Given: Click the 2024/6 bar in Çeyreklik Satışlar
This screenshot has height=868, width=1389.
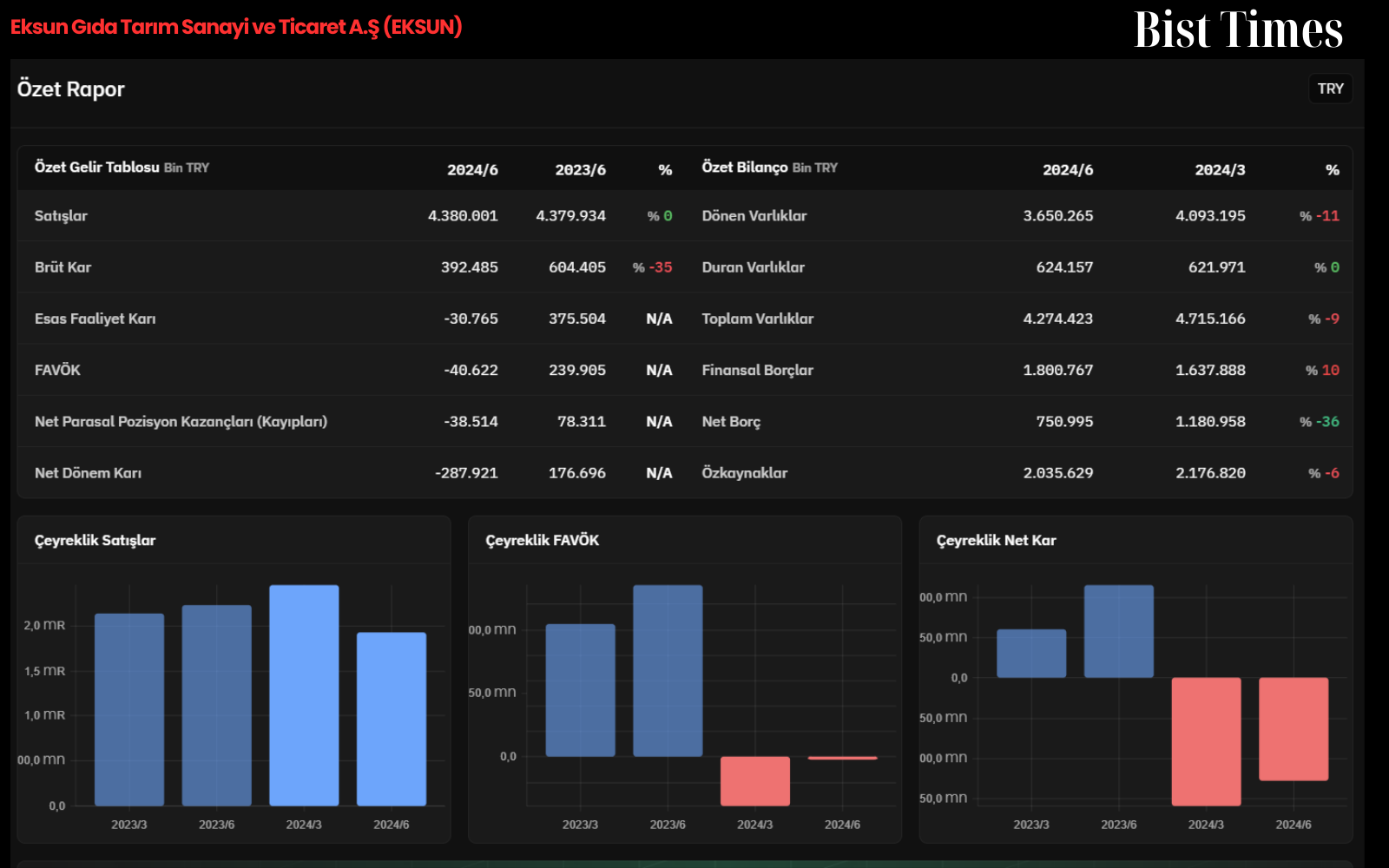Looking at the screenshot, I should click(392, 719).
